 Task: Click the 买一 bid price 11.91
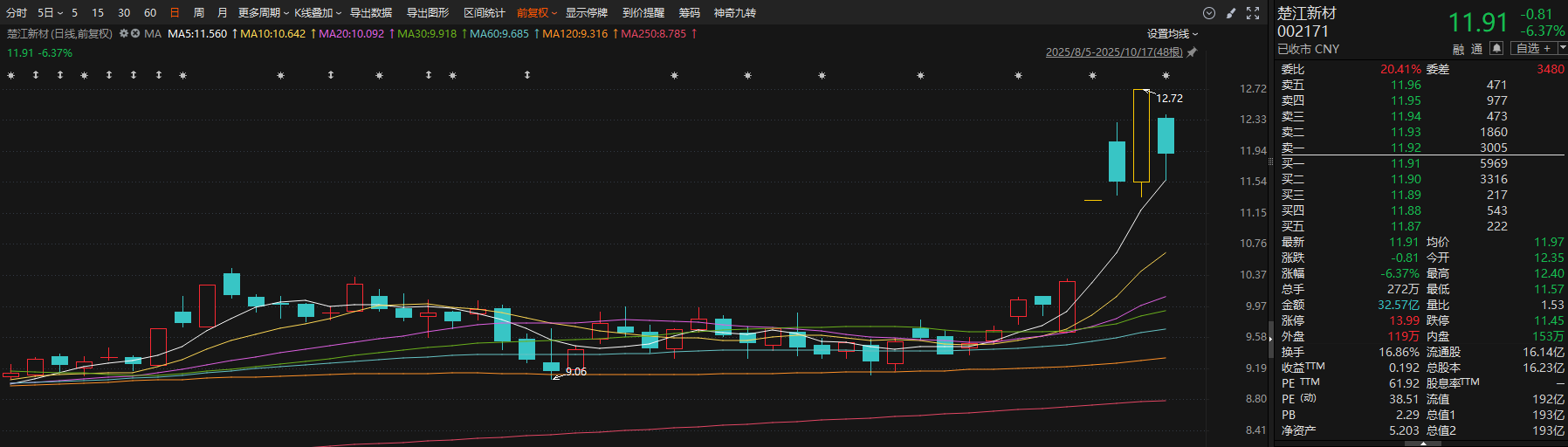pos(1406,163)
